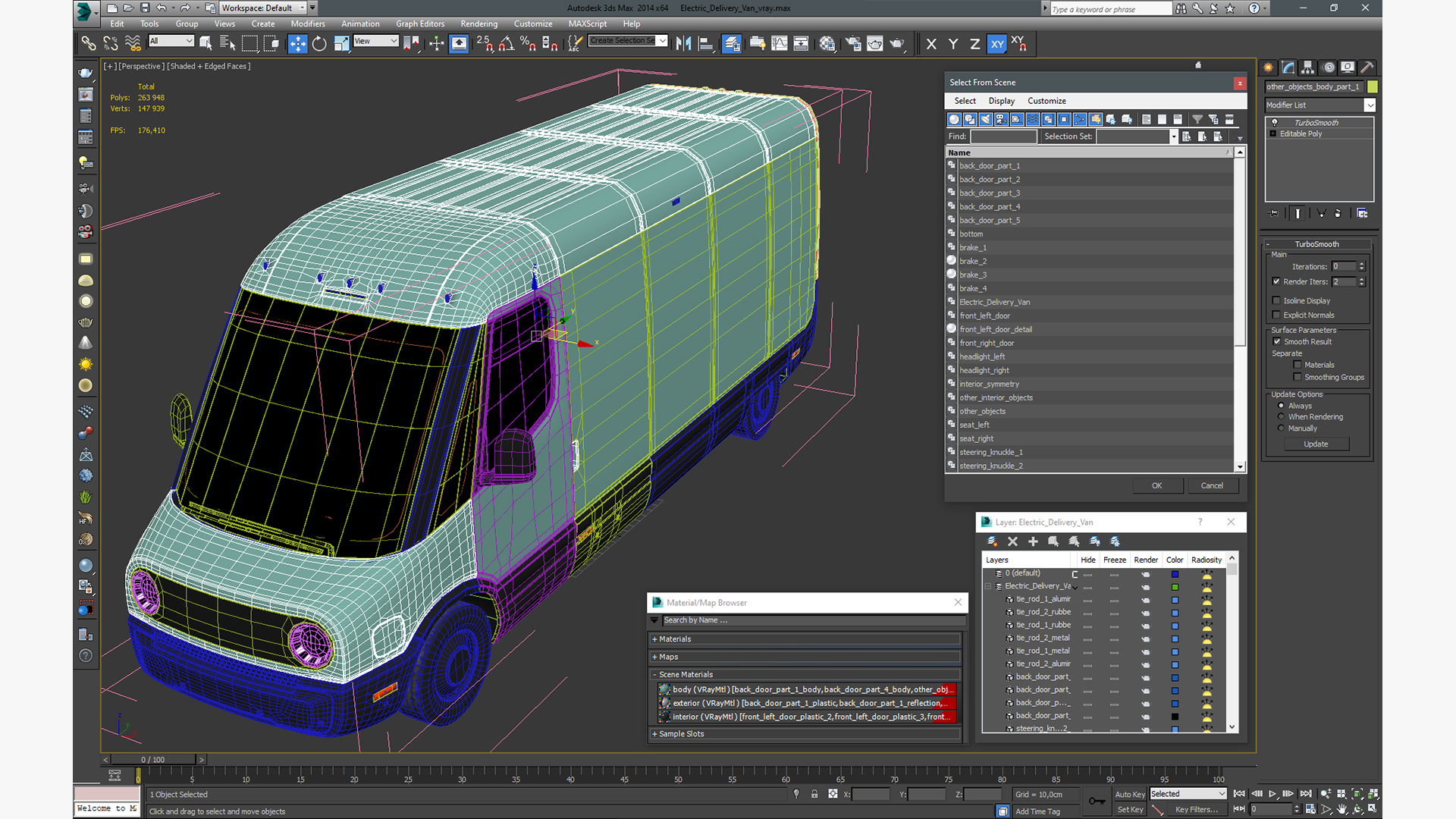Click Configure Modifier Sets icon

coord(1362,213)
